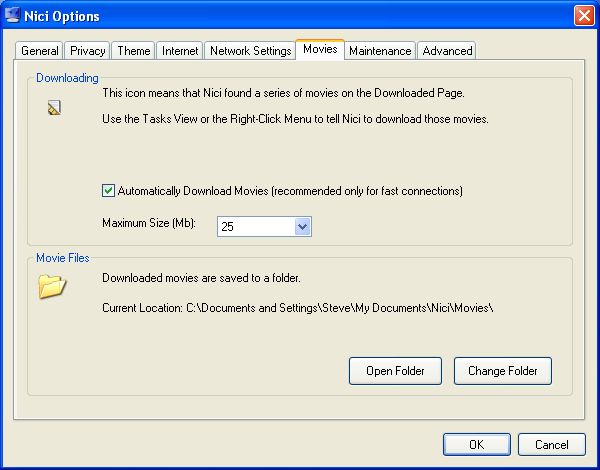Cancel the Nici Options dialog

(551, 445)
